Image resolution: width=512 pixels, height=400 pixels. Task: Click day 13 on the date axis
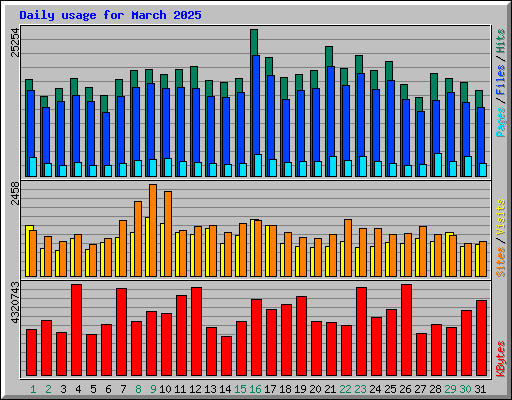tap(210, 389)
